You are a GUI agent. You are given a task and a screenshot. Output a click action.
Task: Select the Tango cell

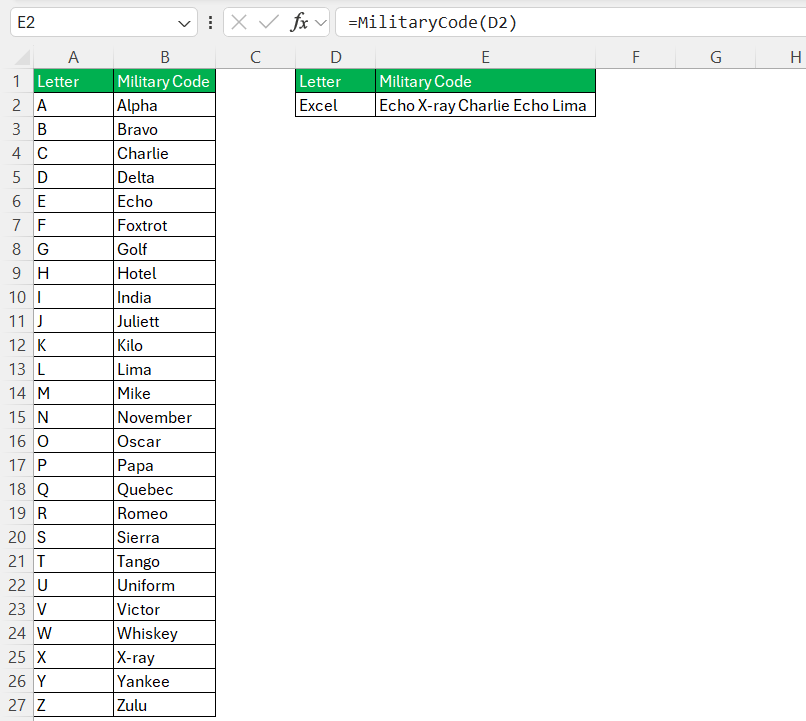[164, 561]
